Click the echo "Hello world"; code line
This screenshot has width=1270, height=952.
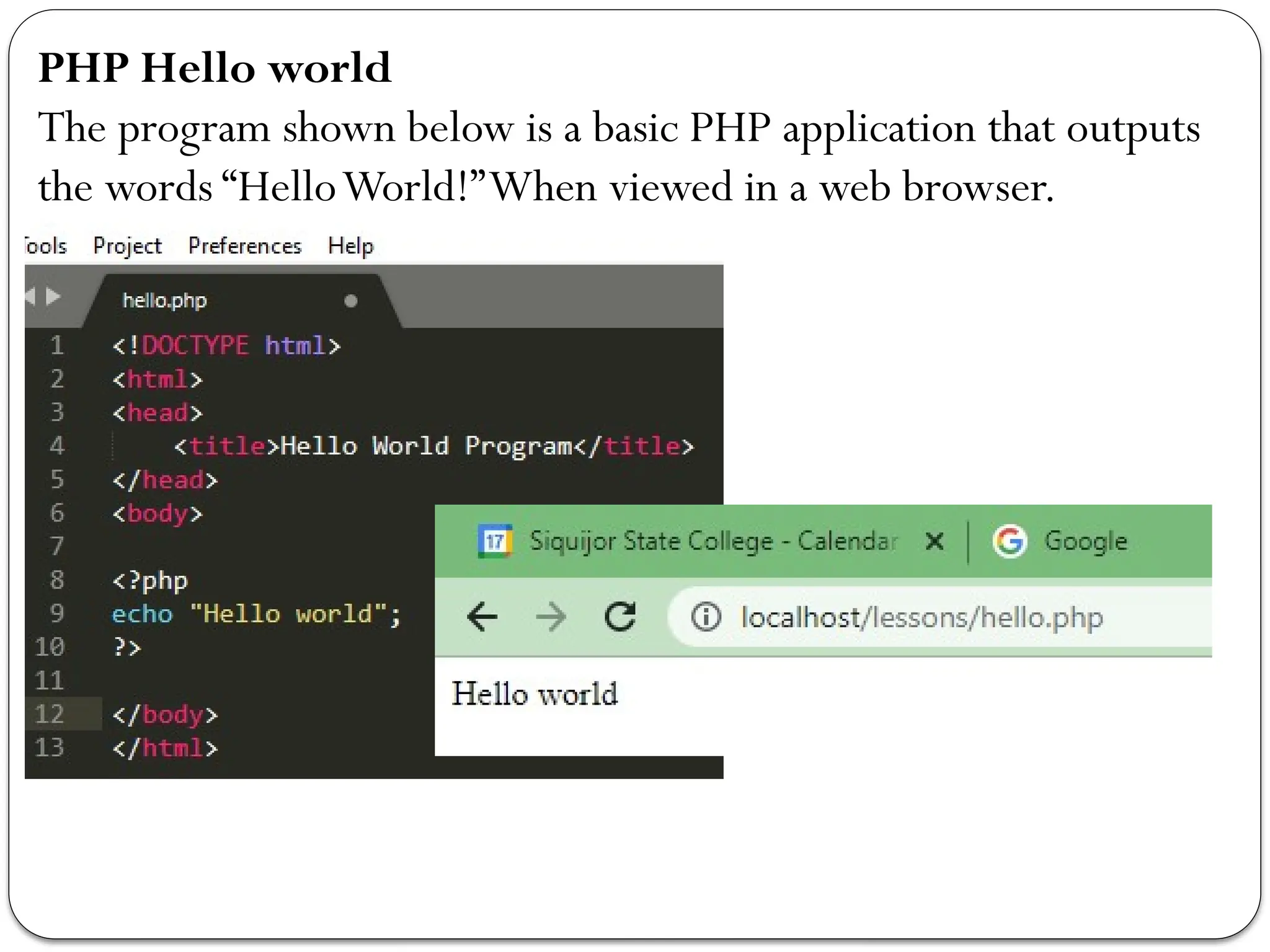(257, 614)
